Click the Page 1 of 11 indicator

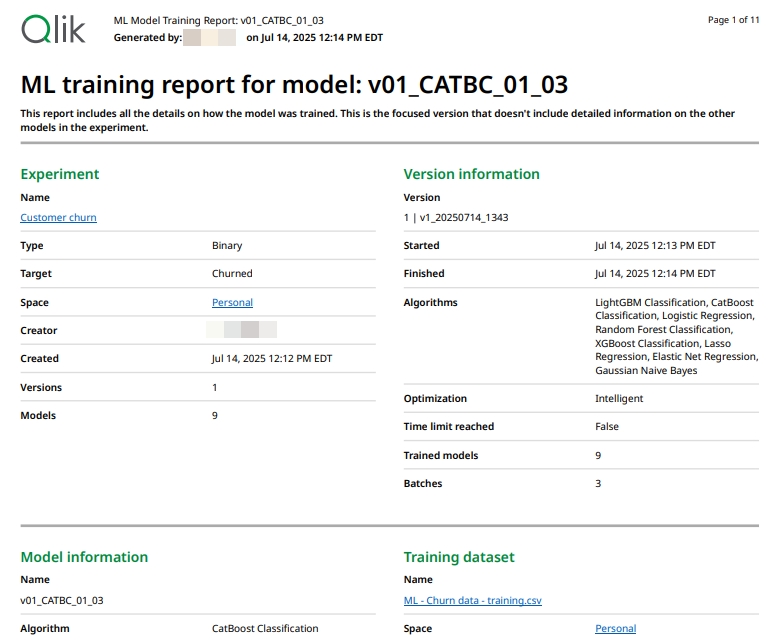click(733, 20)
